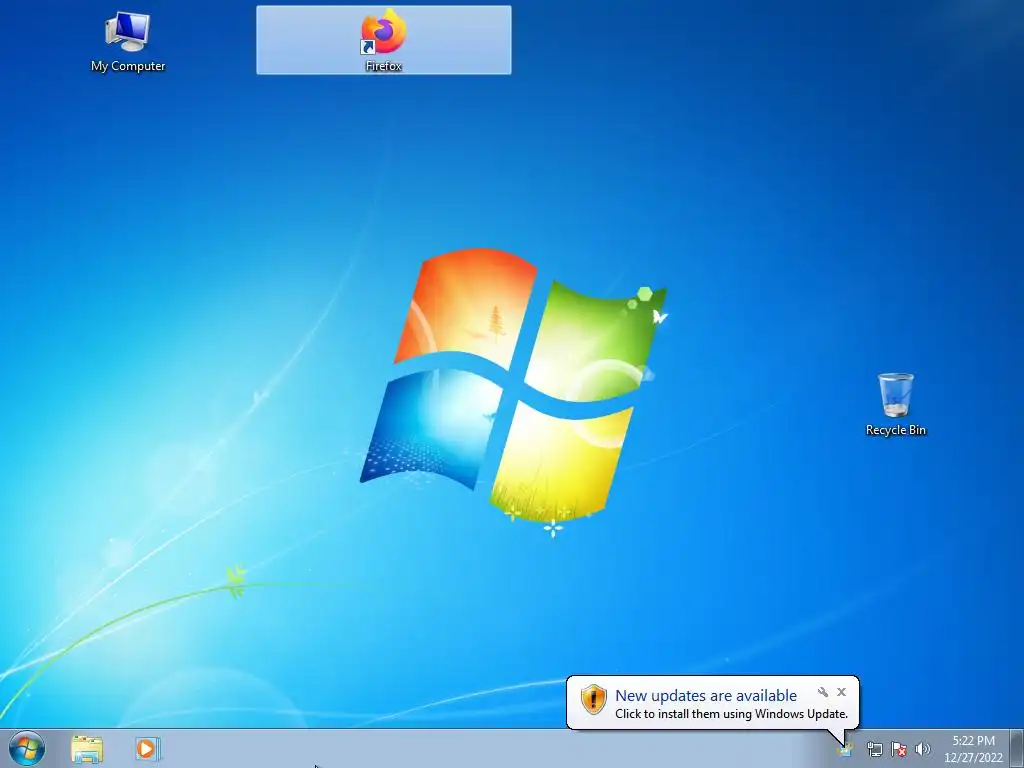
Task: Click the New updates are available heading
Action: tap(706, 696)
